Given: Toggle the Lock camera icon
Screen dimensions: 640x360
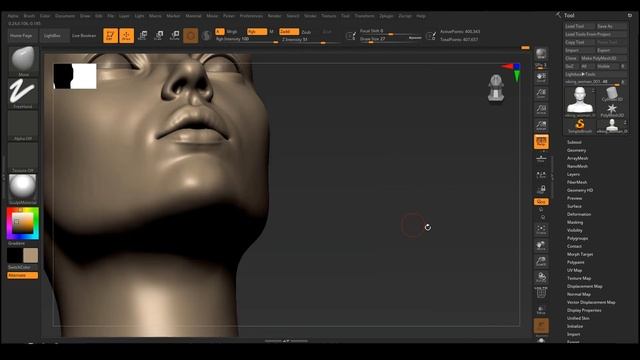Looking at the screenshot, I should pos(541,190).
